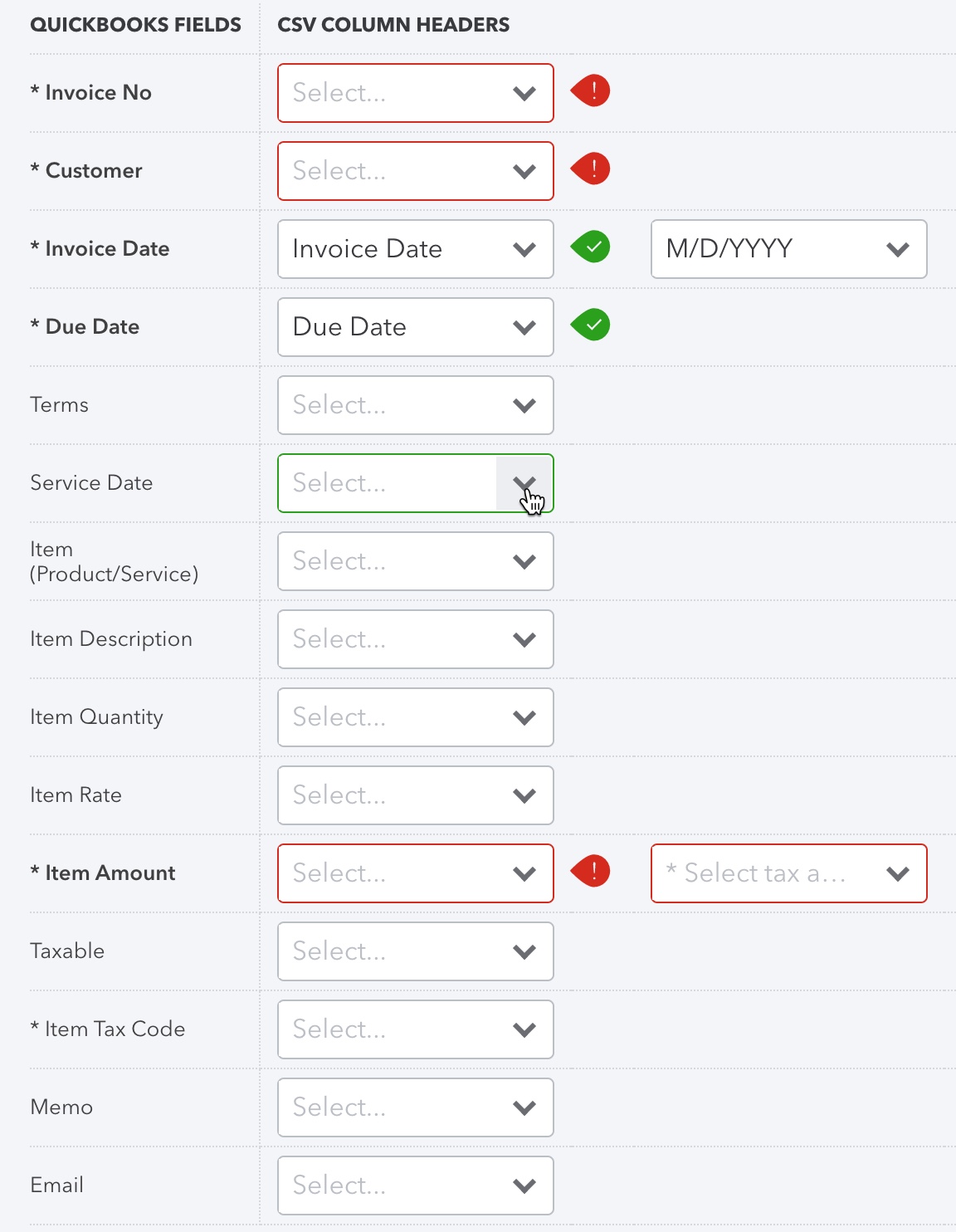Screen dimensions: 956x1232
Task: Change the Due Date mapping selection
Action: (415, 326)
